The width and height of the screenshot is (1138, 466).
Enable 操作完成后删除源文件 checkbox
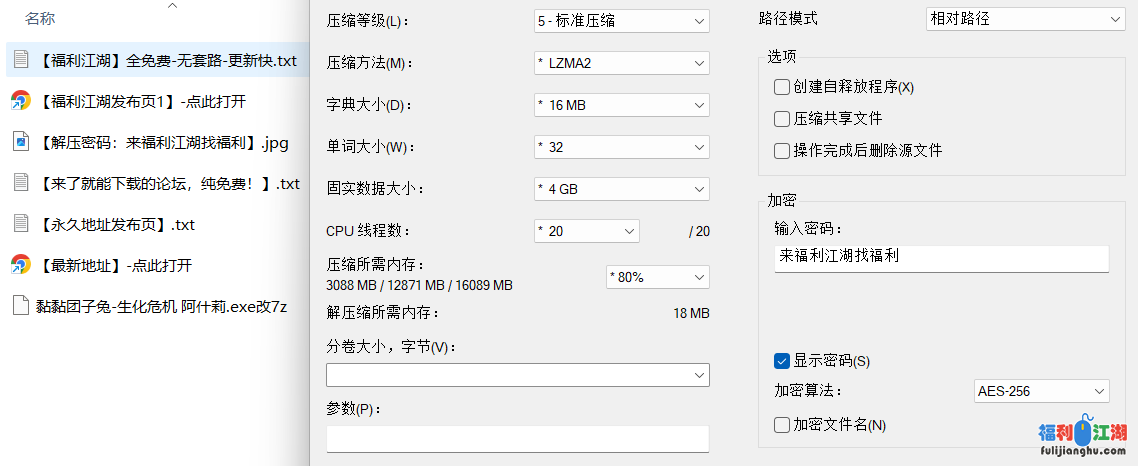point(782,151)
